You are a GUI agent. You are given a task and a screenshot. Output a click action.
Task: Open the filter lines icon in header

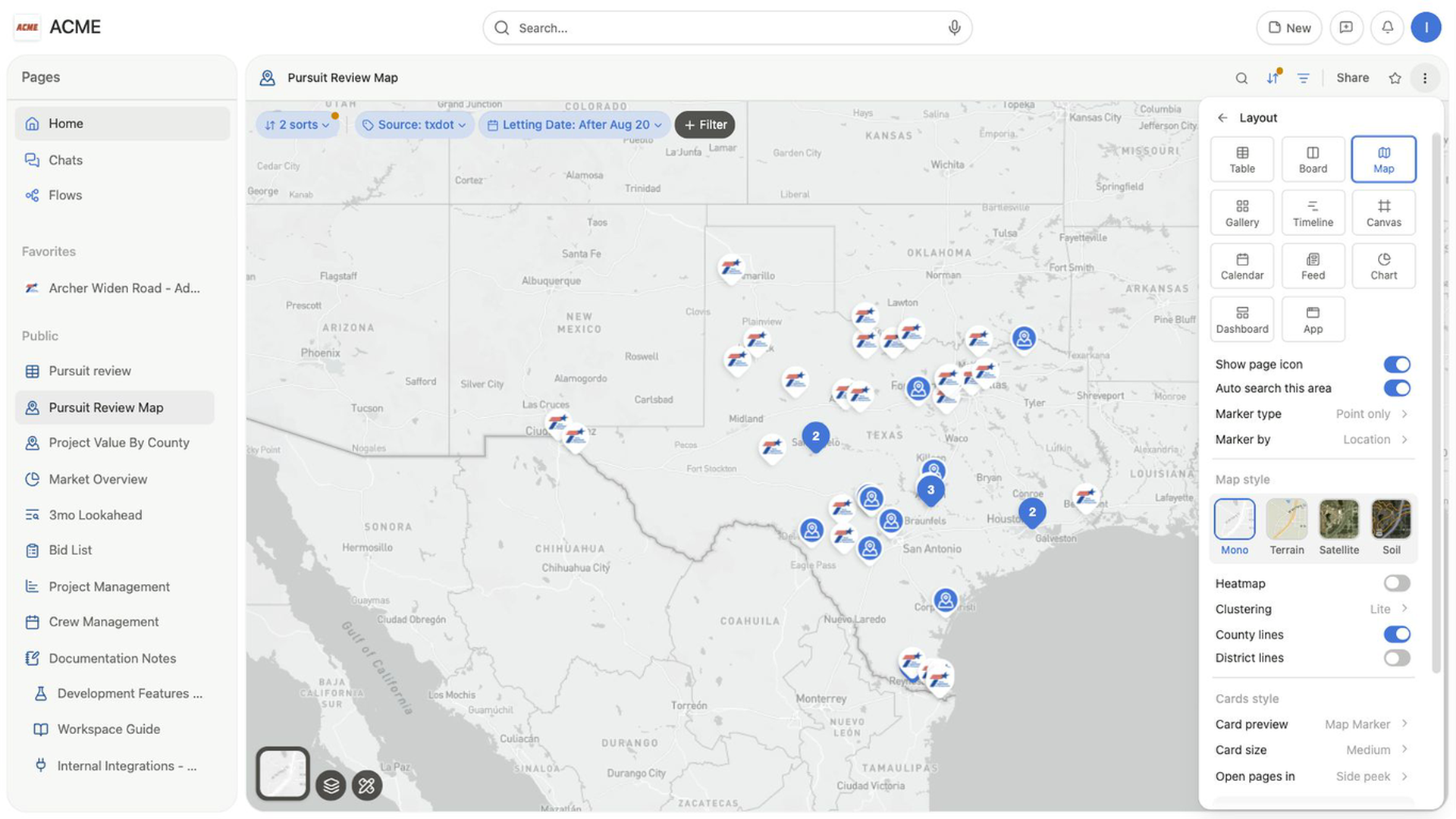1304,78
